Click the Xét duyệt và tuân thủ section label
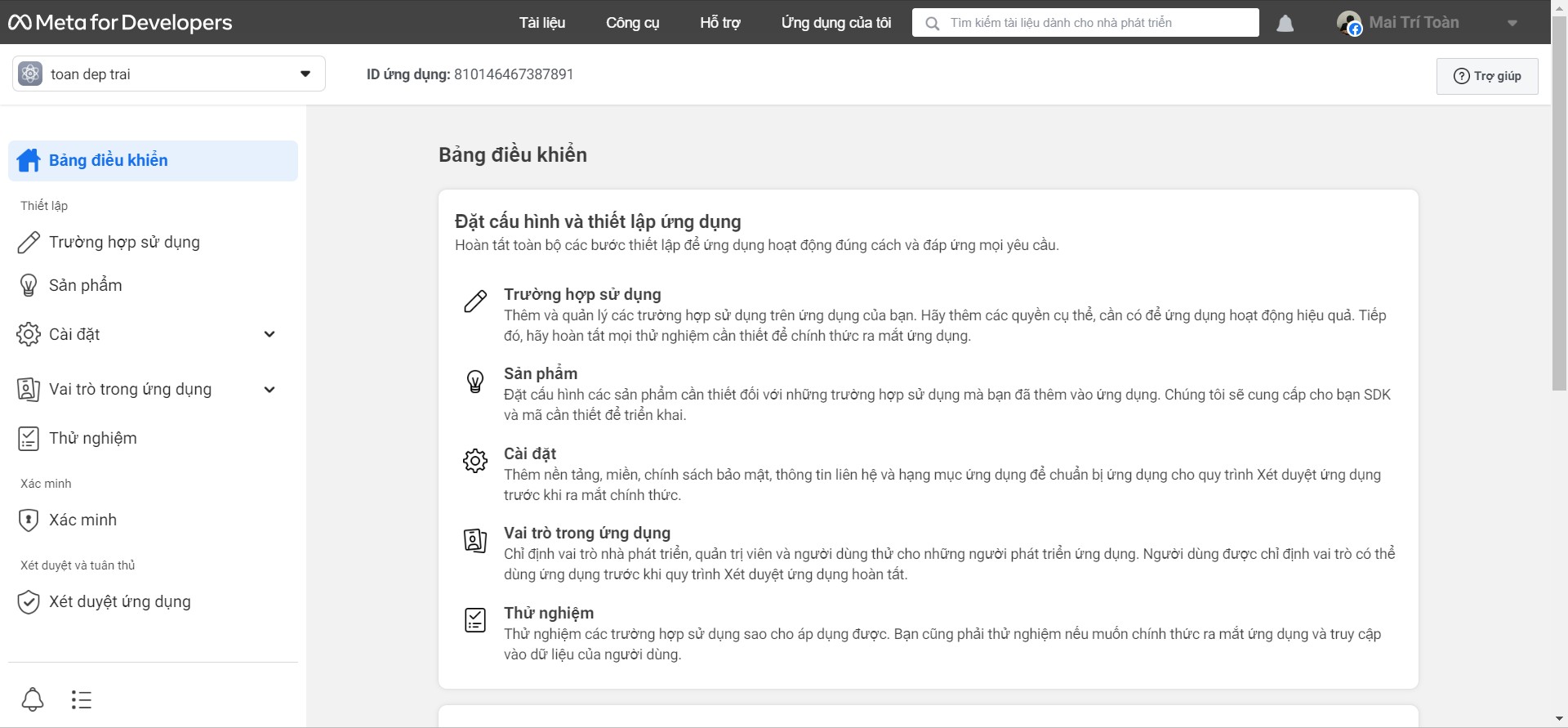Viewport: 1568px width, 728px height. pyautogui.click(x=78, y=565)
